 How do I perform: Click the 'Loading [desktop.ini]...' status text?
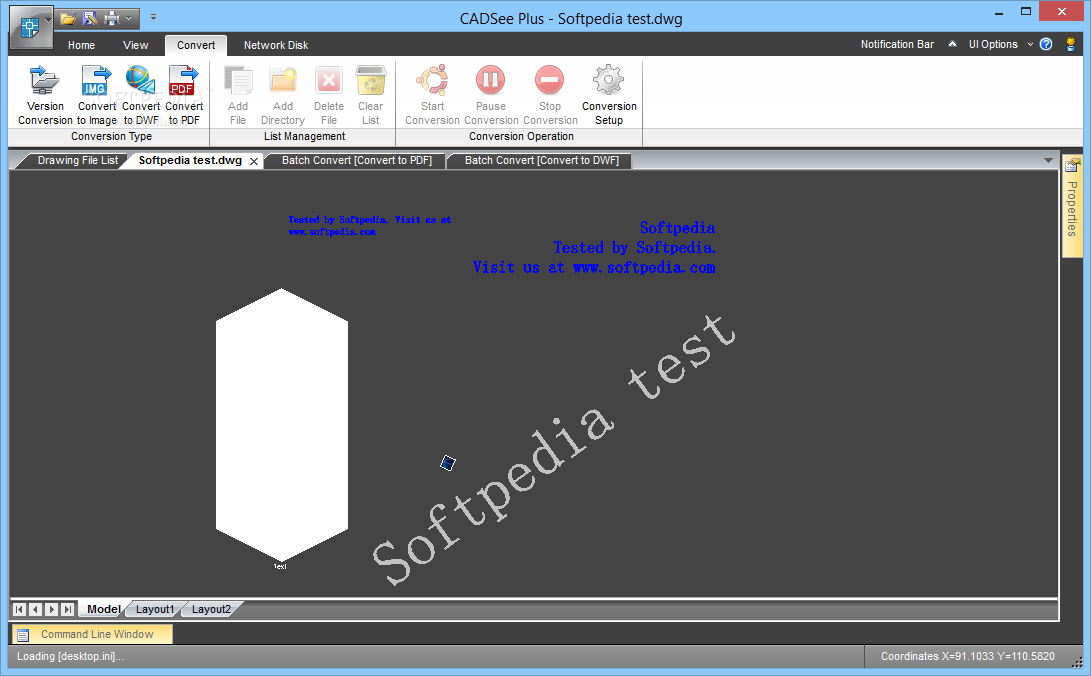[x=70, y=657]
